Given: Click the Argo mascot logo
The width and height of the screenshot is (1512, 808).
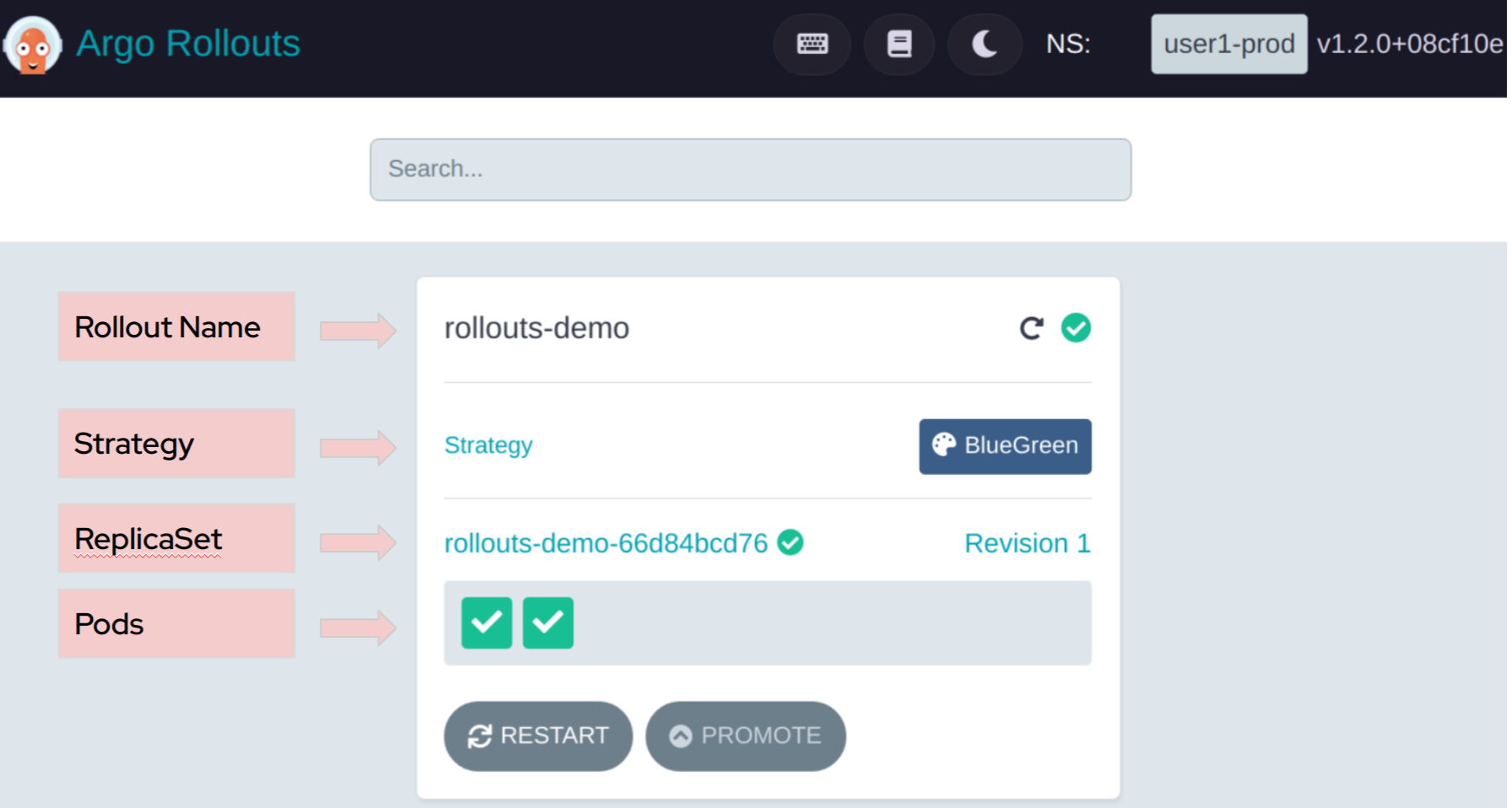Looking at the screenshot, I should coord(32,46).
